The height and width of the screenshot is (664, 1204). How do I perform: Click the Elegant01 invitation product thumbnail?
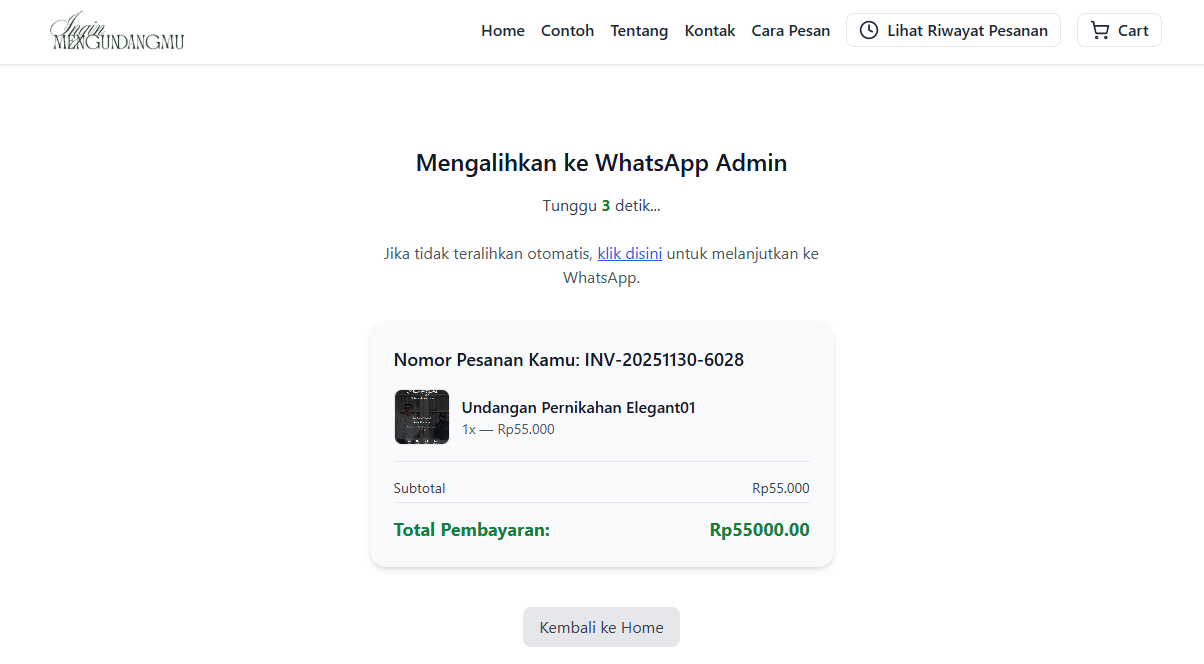pos(422,416)
